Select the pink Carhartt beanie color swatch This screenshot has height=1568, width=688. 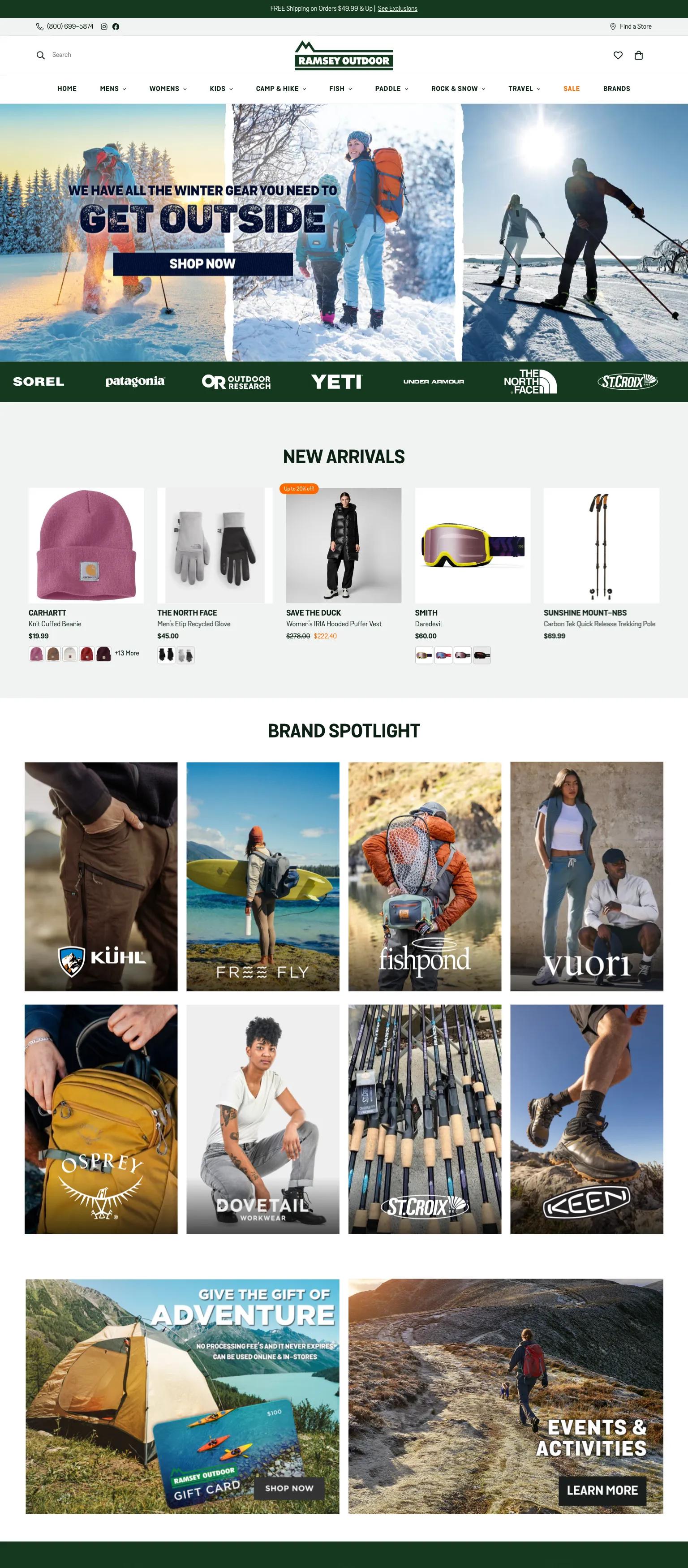[x=37, y=655]
